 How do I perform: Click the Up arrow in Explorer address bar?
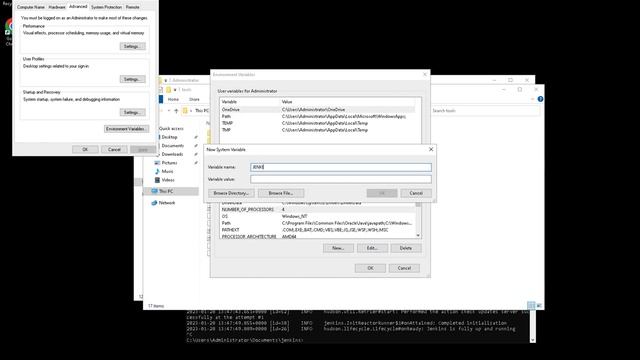176,111
